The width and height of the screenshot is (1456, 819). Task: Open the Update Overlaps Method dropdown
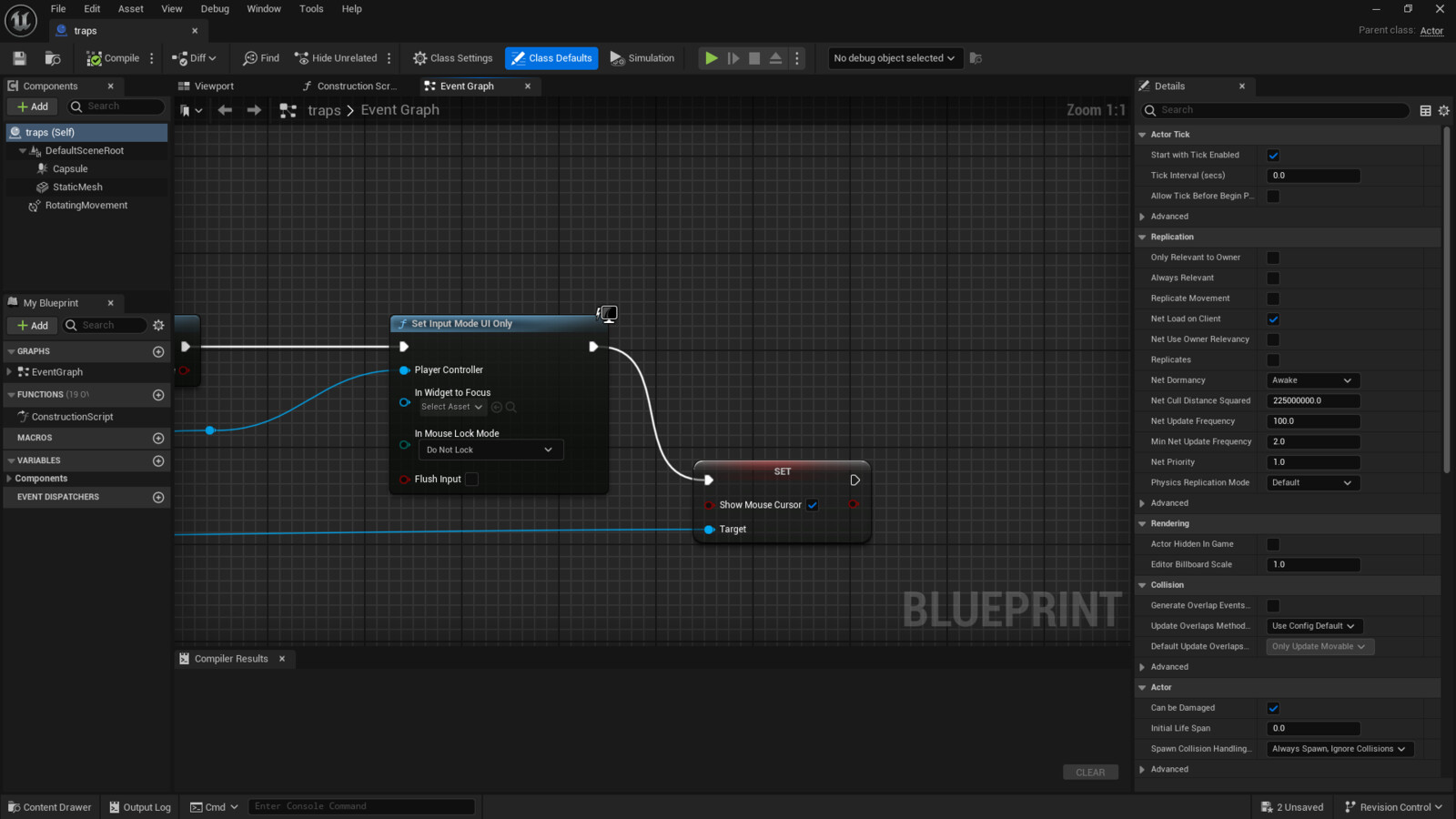pos(1314,626)
